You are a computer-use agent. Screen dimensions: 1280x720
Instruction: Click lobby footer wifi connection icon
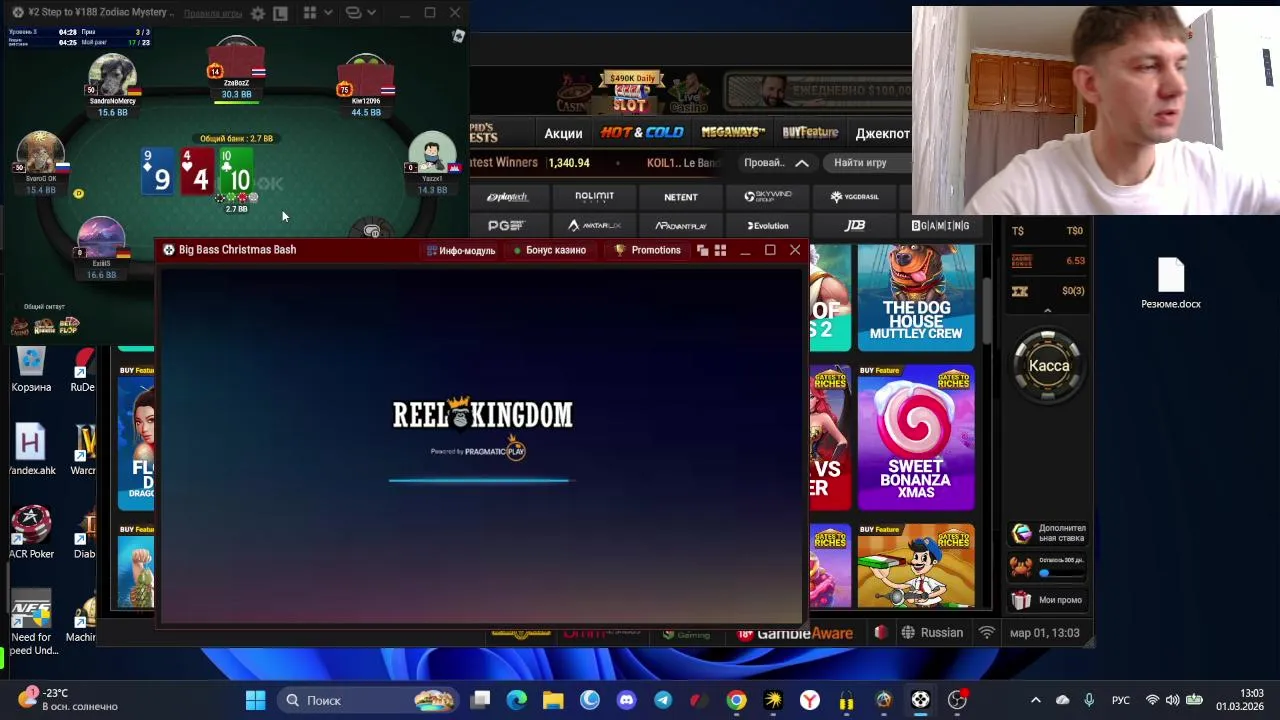[987, 633]
